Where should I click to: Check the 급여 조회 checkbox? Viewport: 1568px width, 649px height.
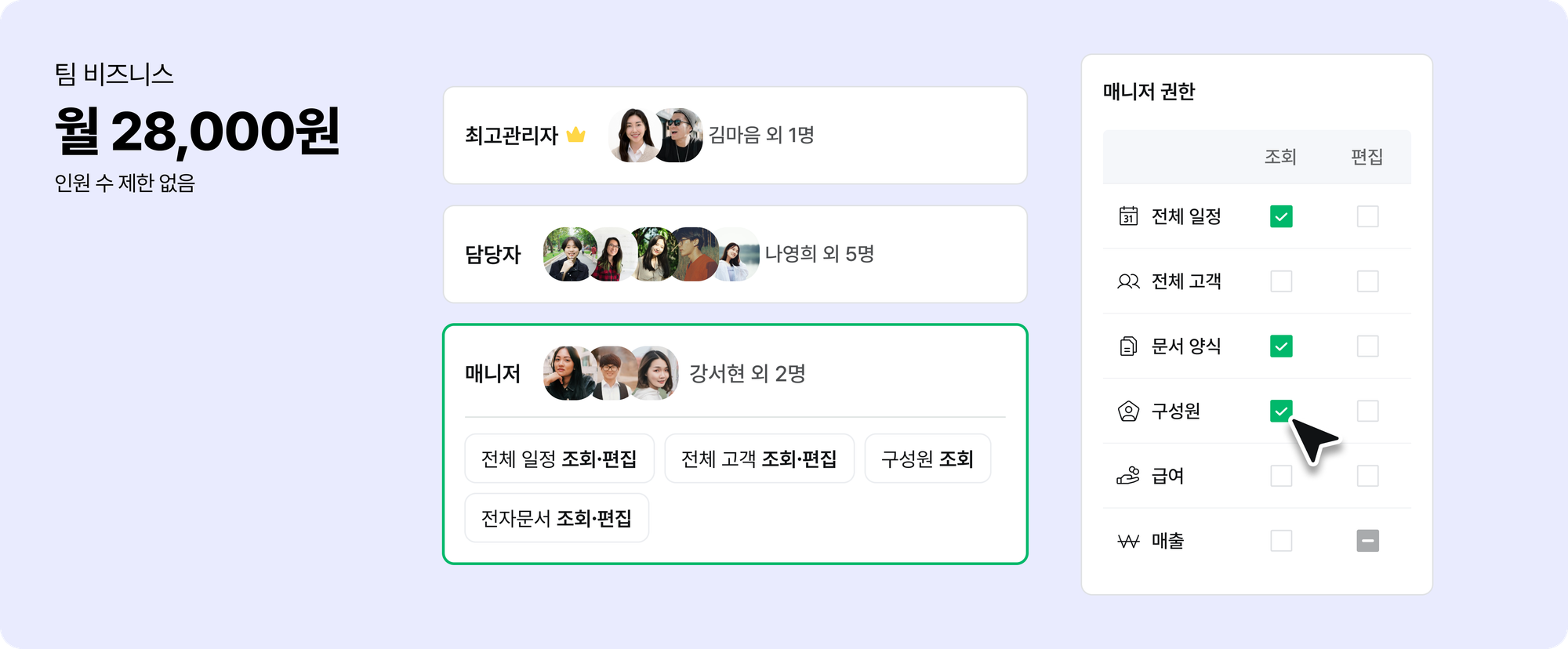click(1281, 476)
